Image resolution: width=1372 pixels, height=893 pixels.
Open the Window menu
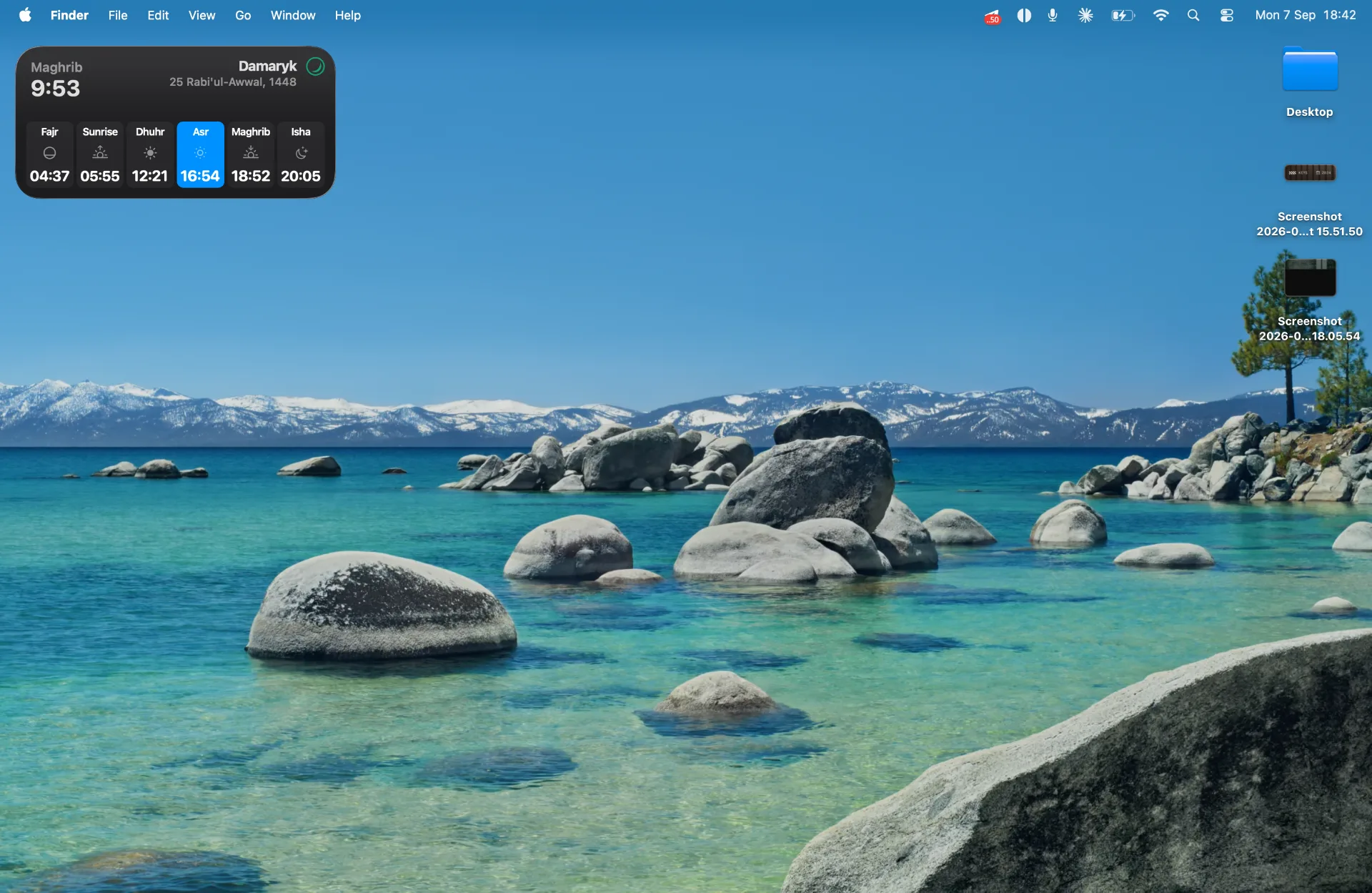(293, 15)
